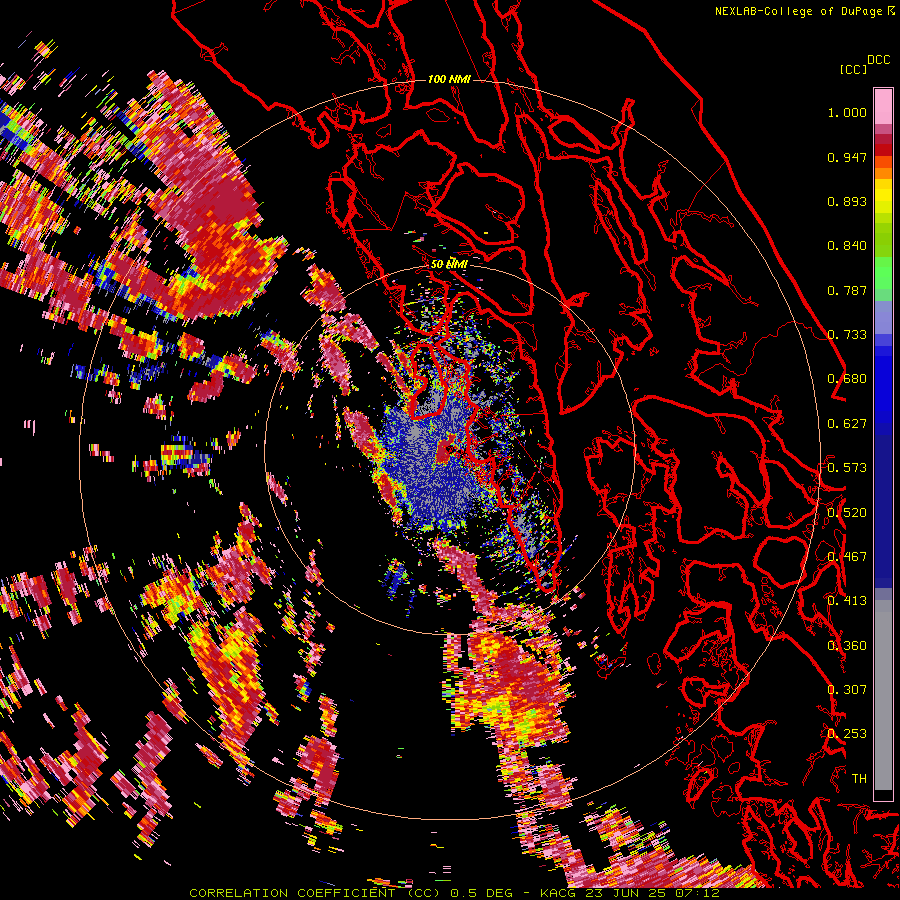
Task: Click the 0.733 color scale value
Action: (847, 335)
